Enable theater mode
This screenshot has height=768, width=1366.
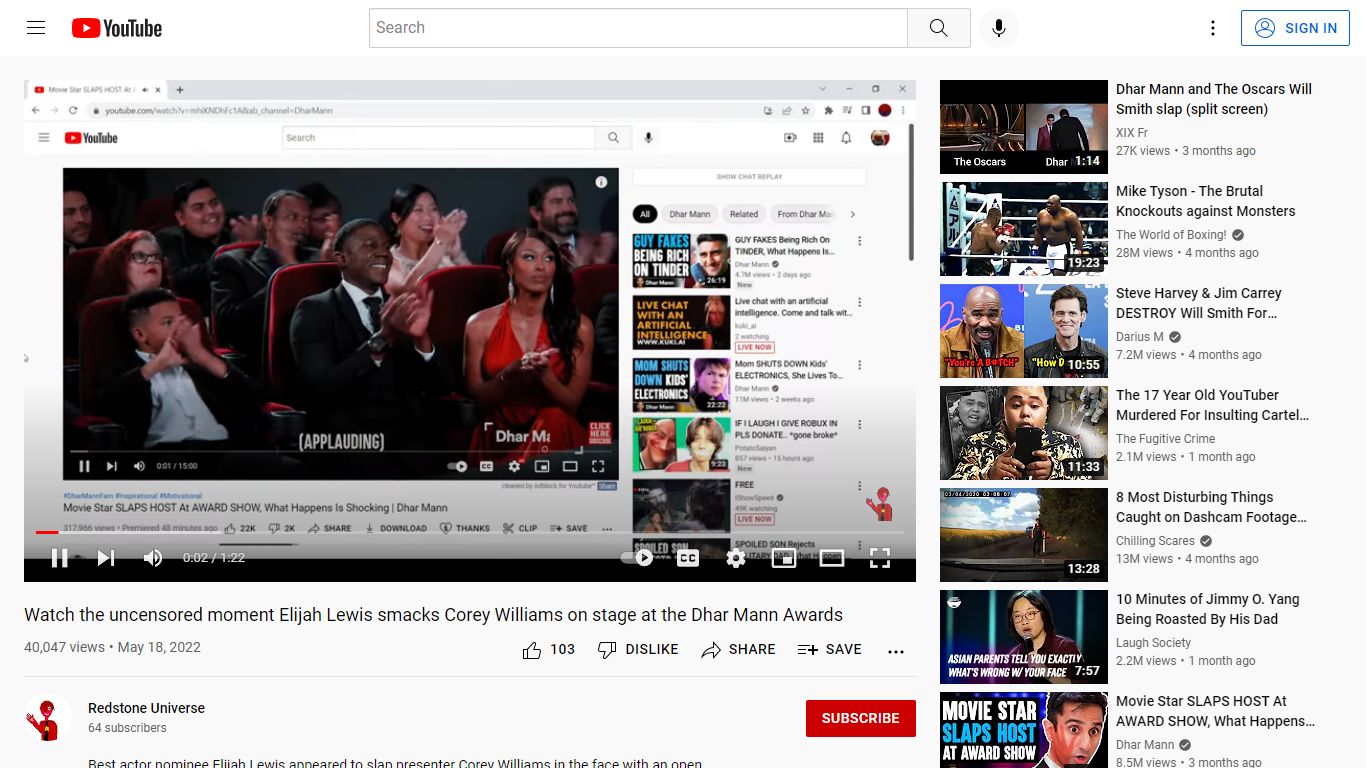pos(832,558)
